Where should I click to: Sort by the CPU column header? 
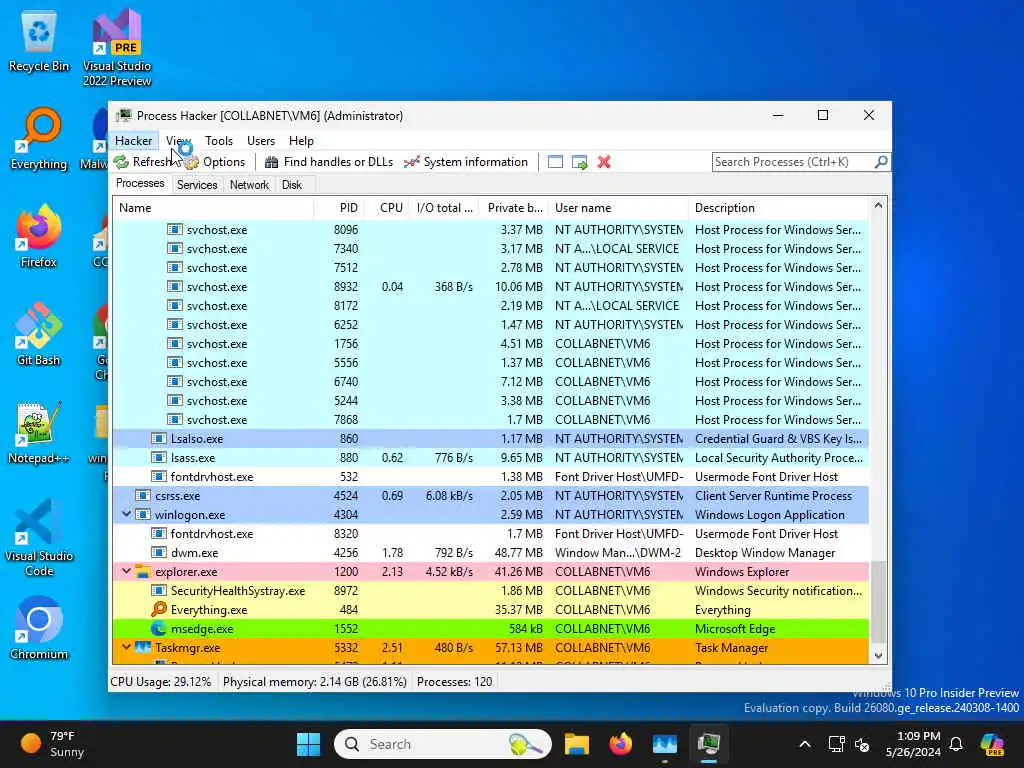[386, 208]
